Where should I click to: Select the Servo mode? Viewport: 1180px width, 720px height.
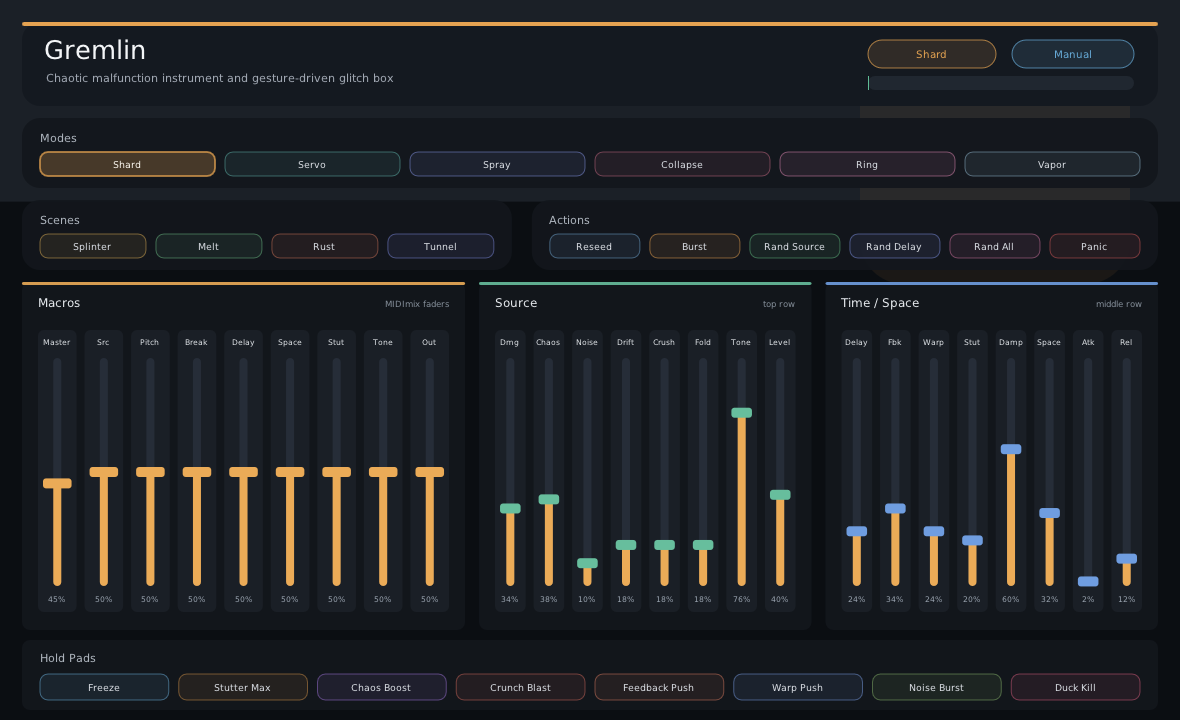312,164
